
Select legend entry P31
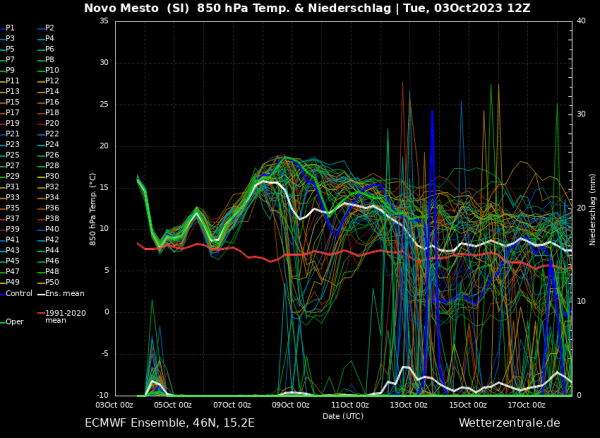[12, 187]
